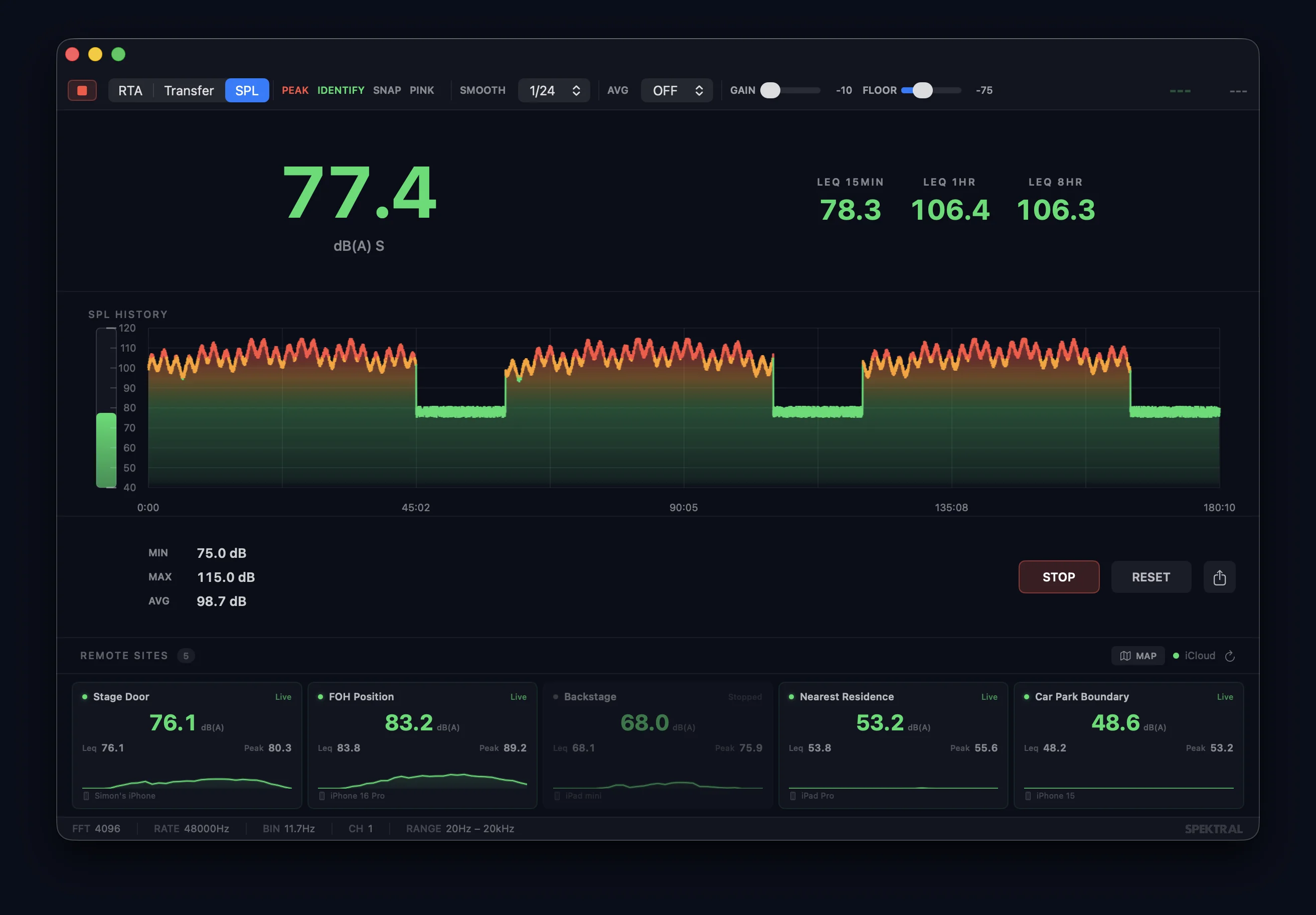1316x915 pixels.
Task: Select the SPL tab
Action: pyautogui.click(x=247, y=91)
